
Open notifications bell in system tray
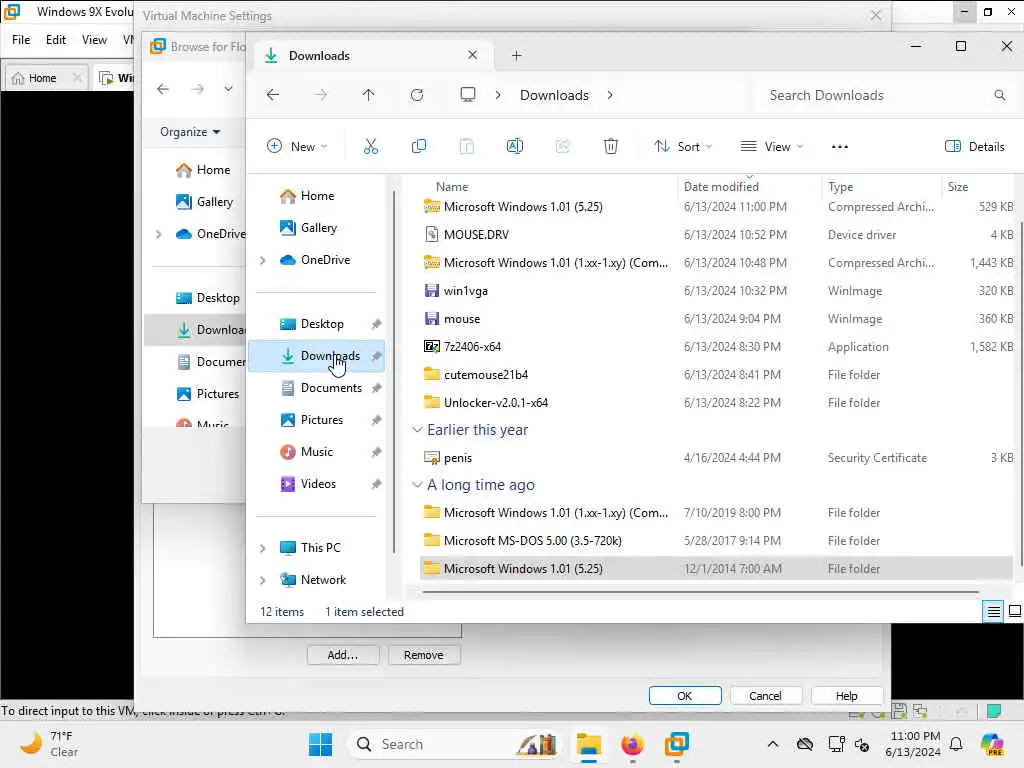point(956,744)
